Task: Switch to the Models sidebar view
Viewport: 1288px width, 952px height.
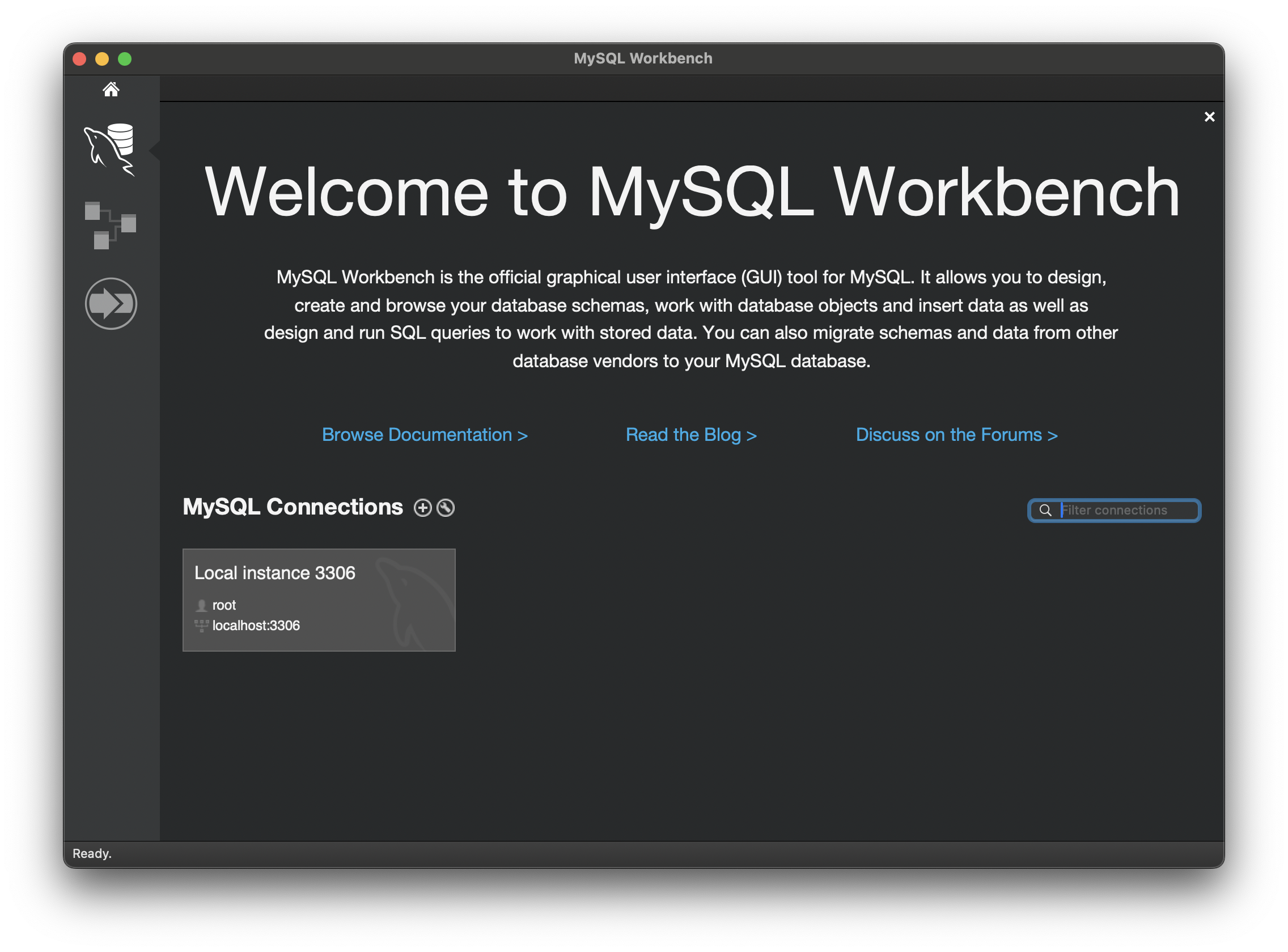Action: point(110,226)
